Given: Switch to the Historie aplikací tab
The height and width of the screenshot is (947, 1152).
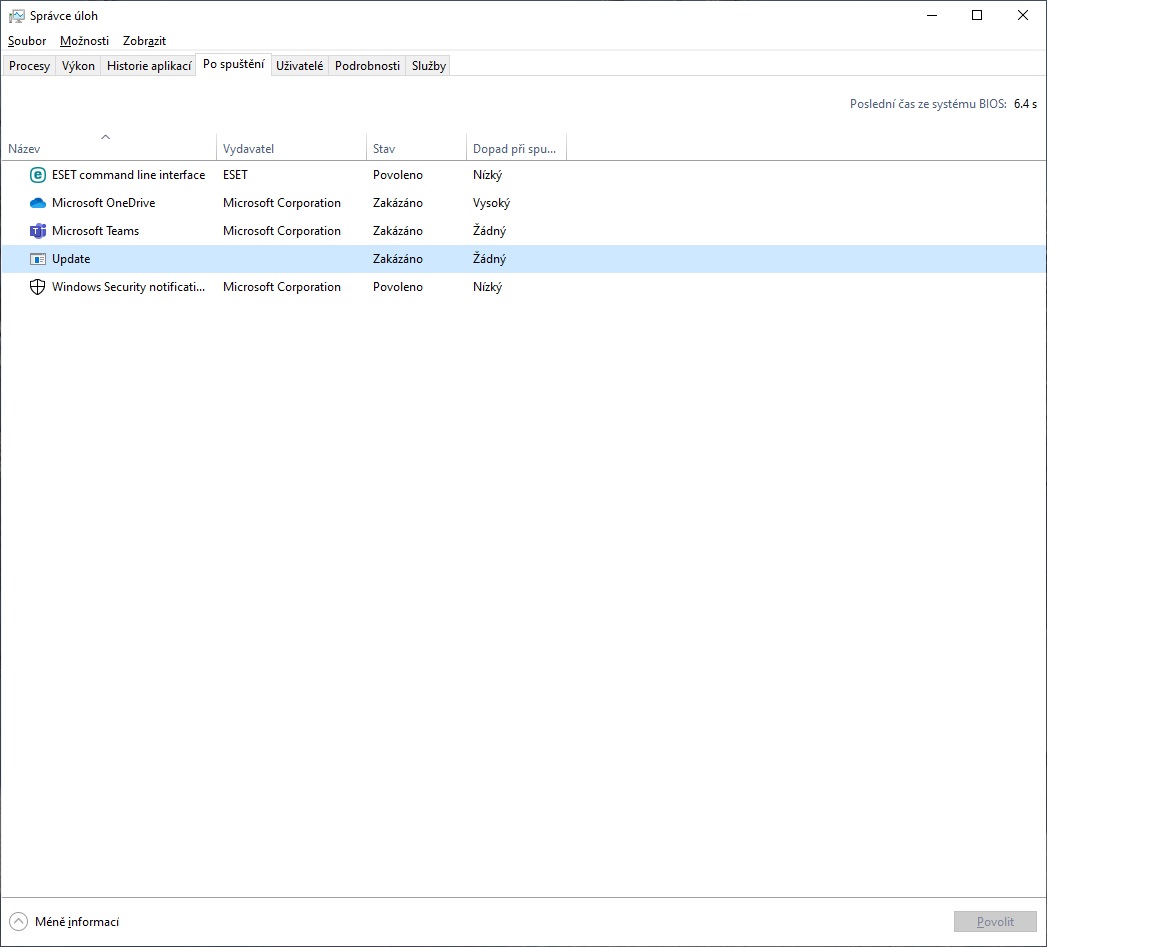Looking at the screenshot, I should click(x=148, y=65).
